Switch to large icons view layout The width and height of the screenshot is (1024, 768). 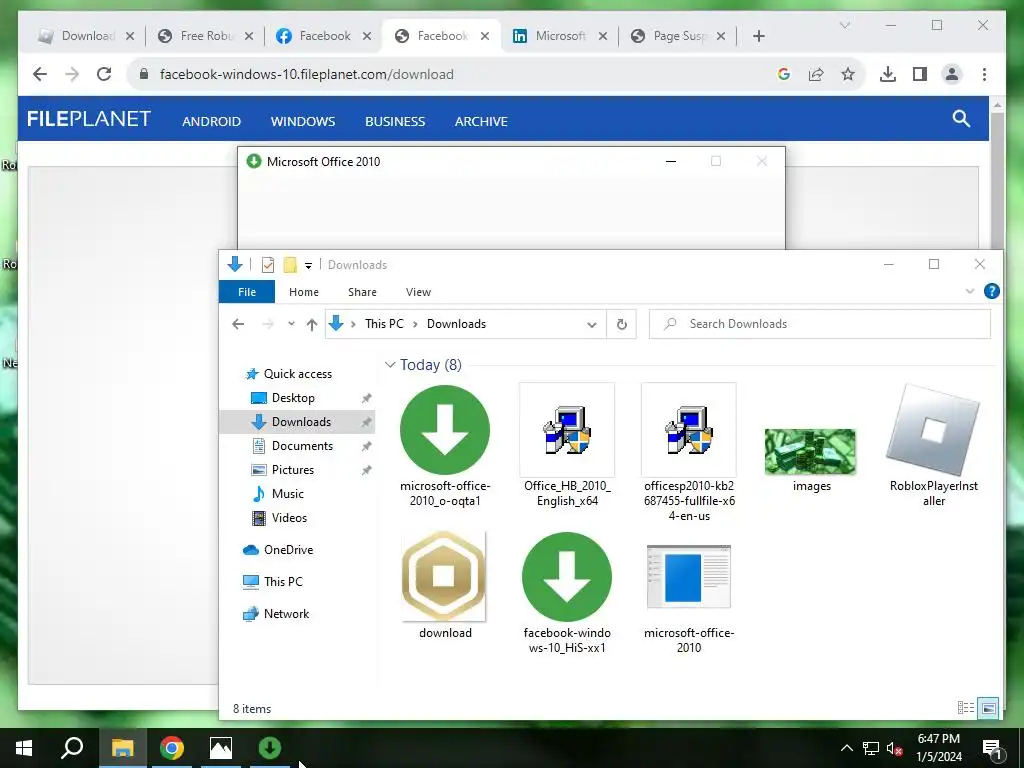tap(989, 707)
